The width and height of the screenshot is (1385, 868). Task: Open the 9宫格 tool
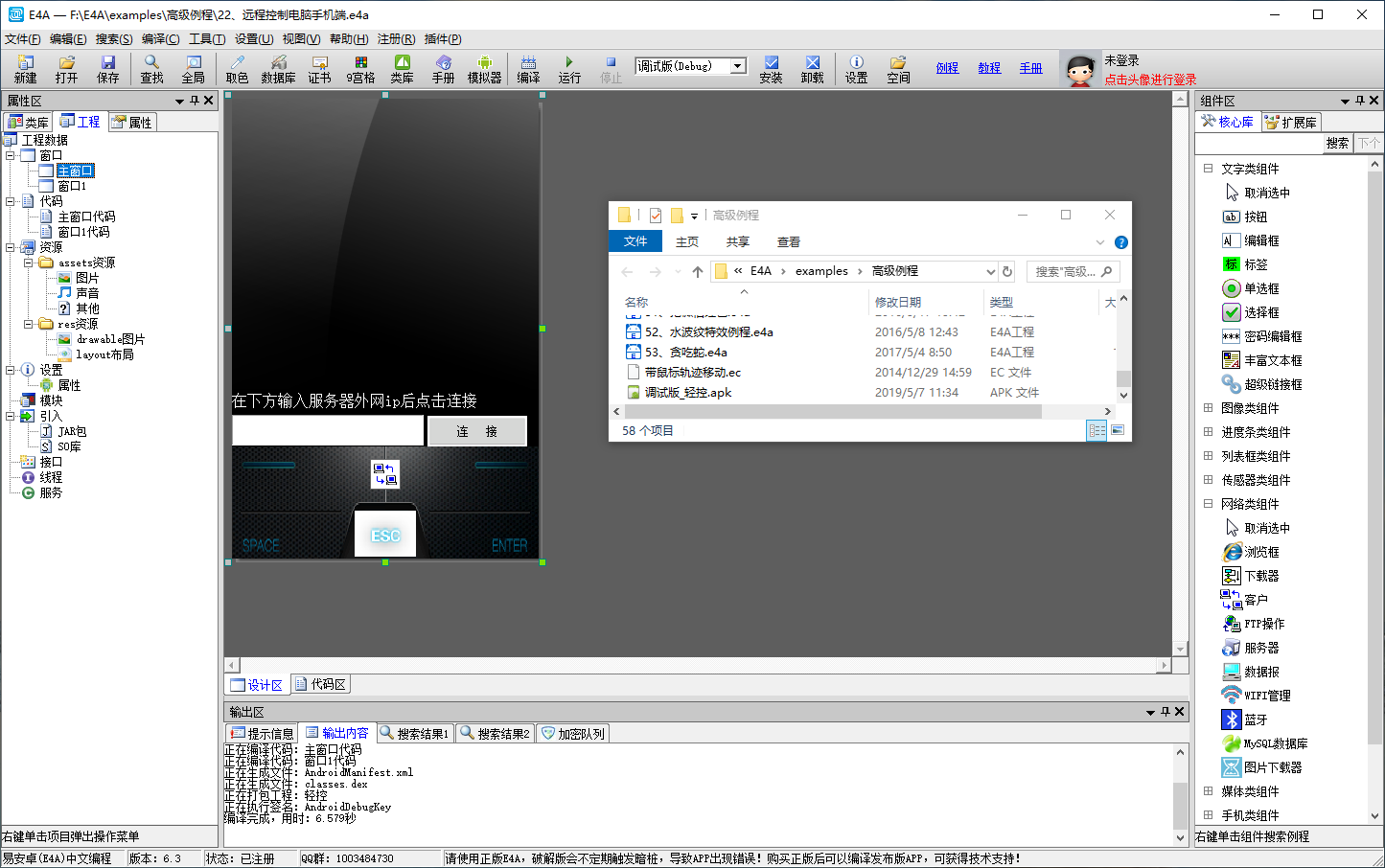coord(360,69)
